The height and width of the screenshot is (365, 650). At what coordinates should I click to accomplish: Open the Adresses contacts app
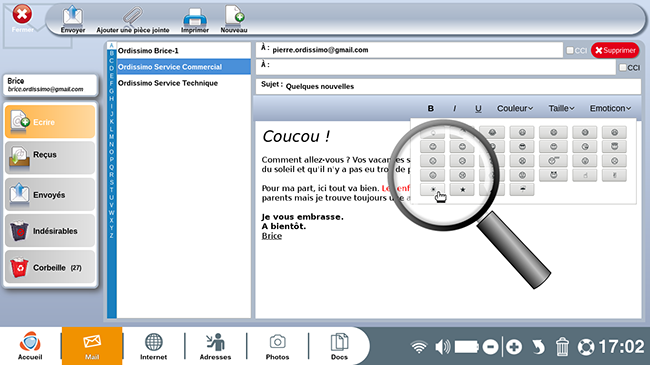pos(215,346)
